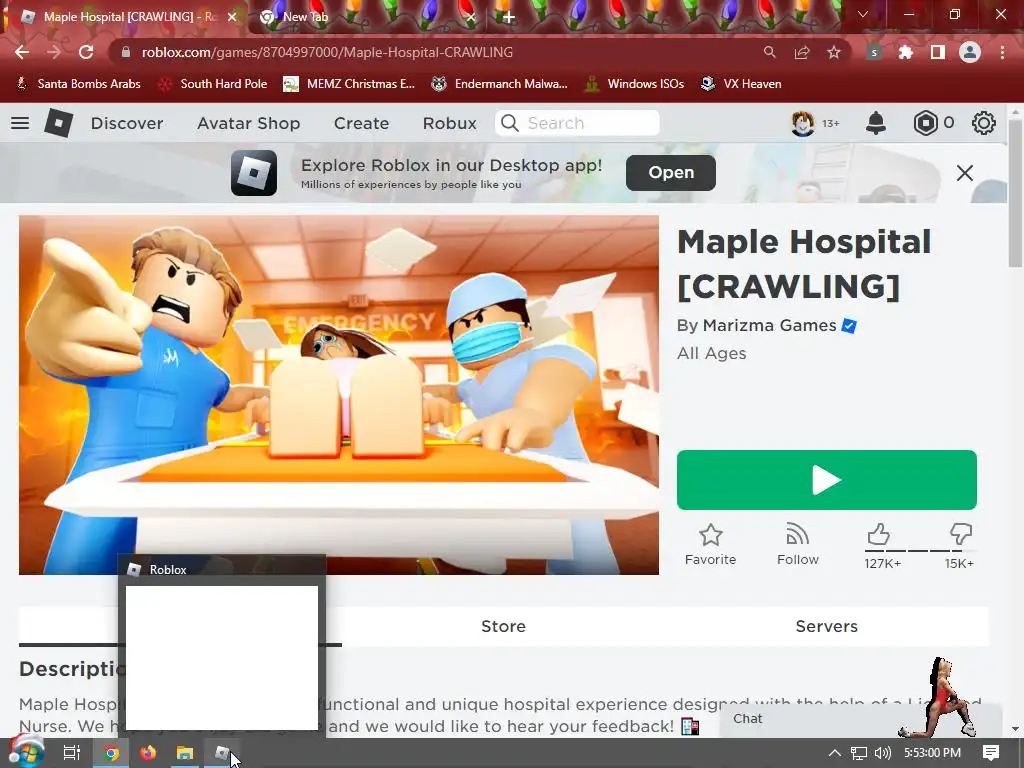The height and width of the screenshot is (768, 1024).
Task: Open the MEMZ Christmas bookmark
Action: point(349,84)
